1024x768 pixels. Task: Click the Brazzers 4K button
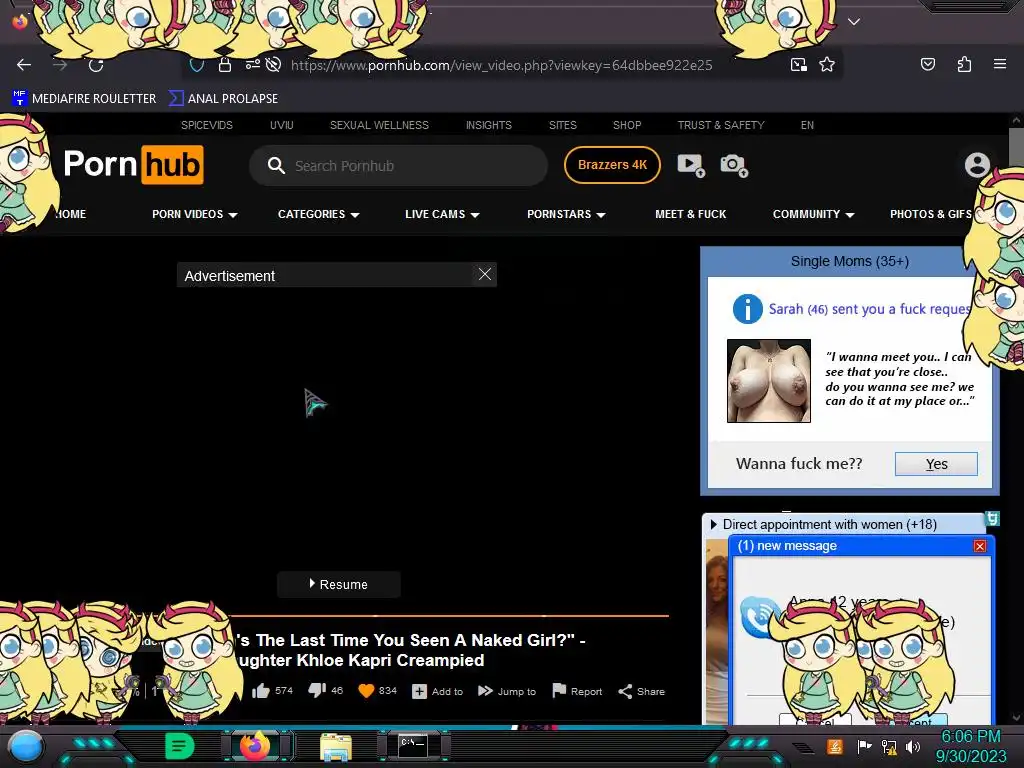[612, 165]
